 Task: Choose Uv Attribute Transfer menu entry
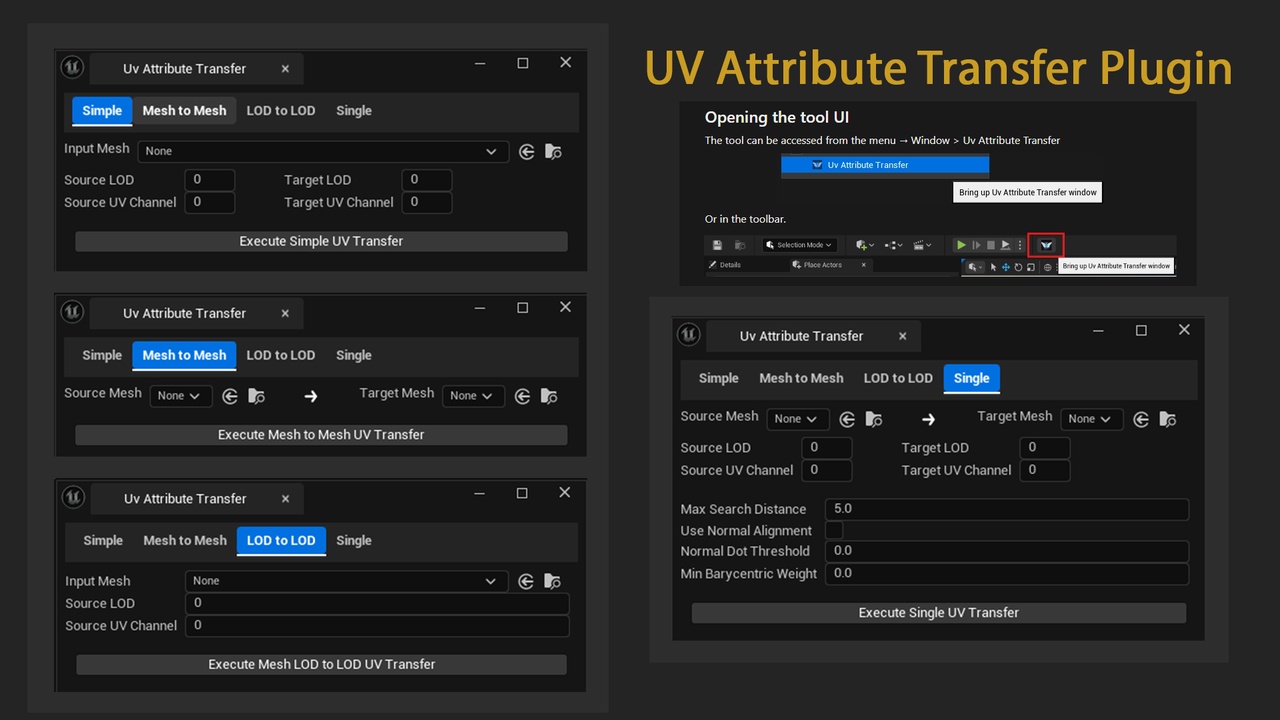(885, 165)
